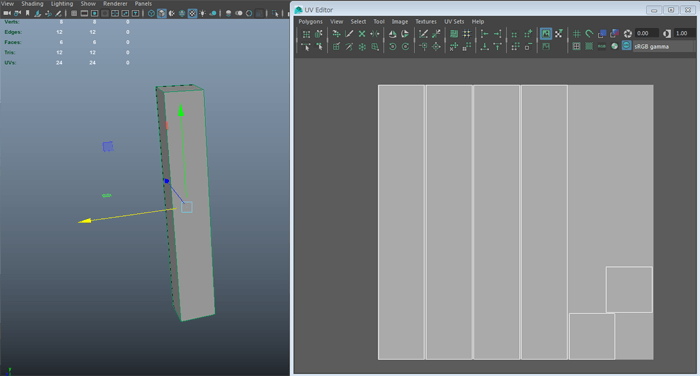Click the exposure value field showing 0.00

pyautogui.click(x=647, y=33)
